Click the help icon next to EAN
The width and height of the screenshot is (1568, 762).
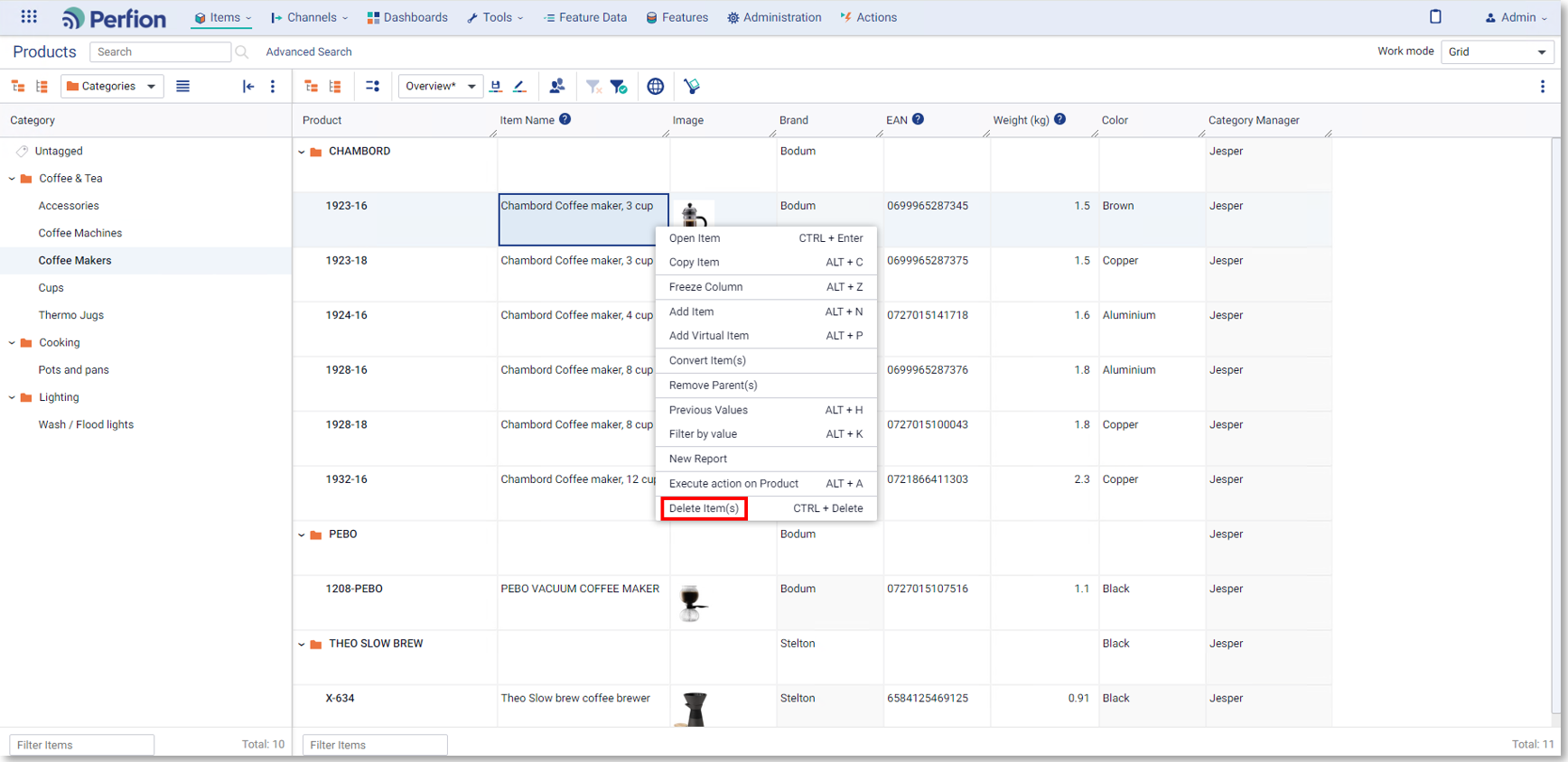[x=918, y=119]
